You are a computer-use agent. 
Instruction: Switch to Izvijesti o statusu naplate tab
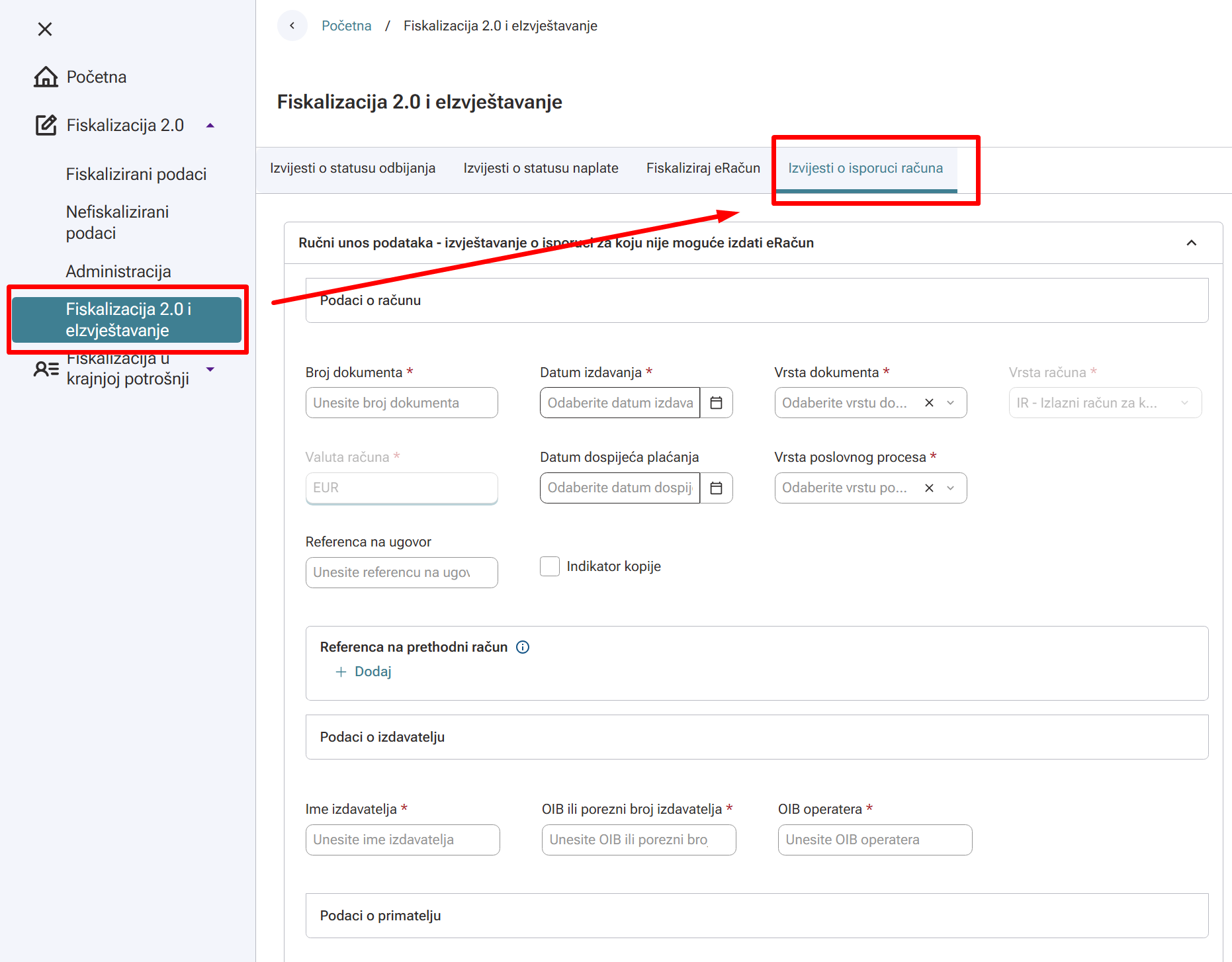(541, 168)
